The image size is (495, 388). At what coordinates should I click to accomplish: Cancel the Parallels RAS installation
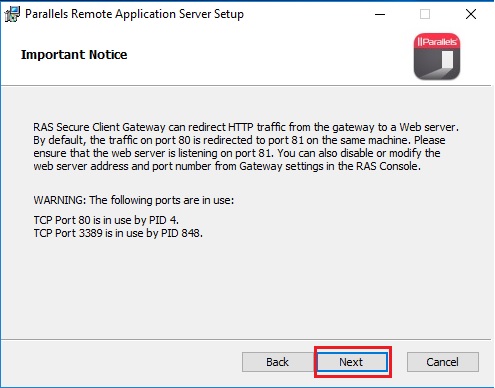pos(443,362)
